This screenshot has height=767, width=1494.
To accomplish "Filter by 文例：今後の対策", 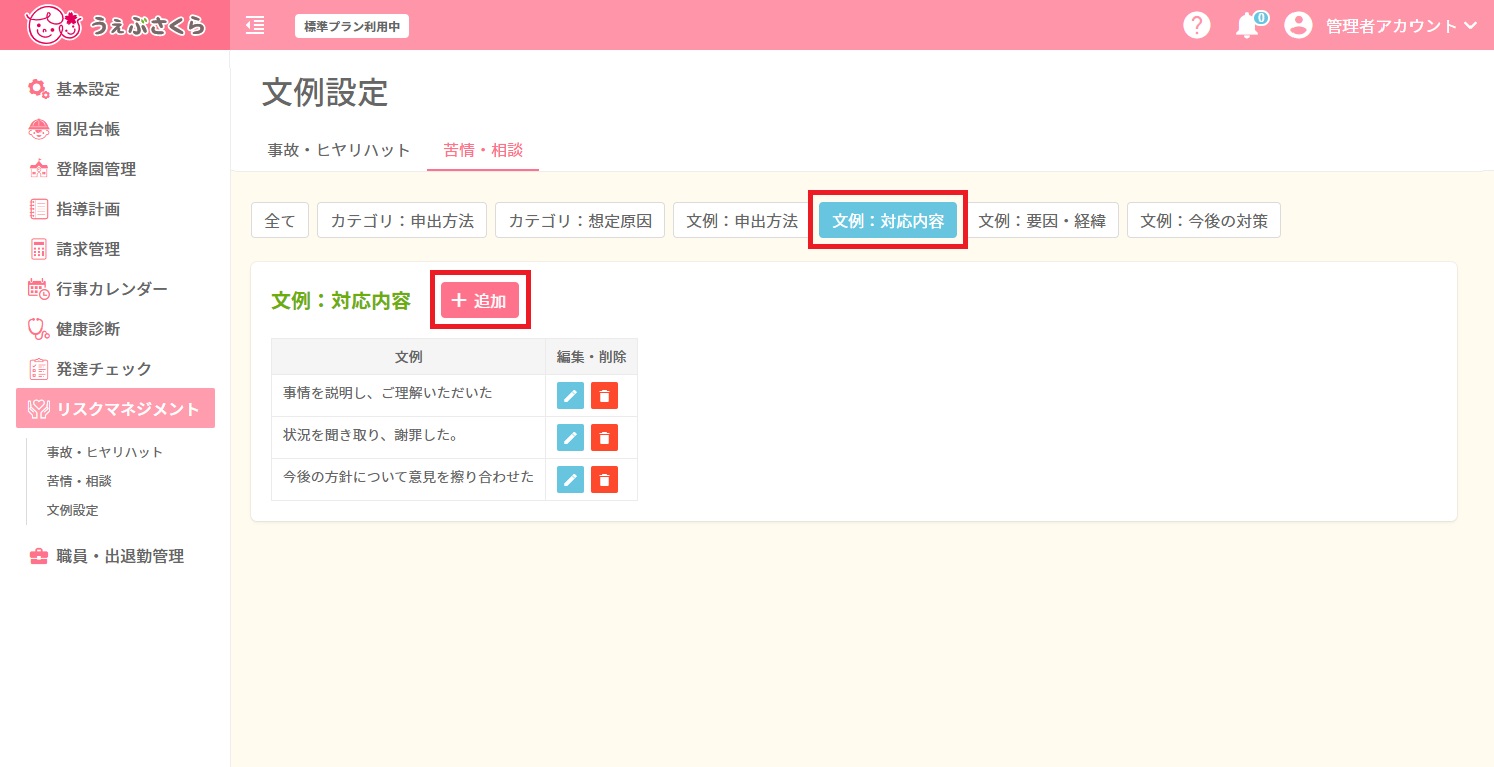I will [1204, 221].
